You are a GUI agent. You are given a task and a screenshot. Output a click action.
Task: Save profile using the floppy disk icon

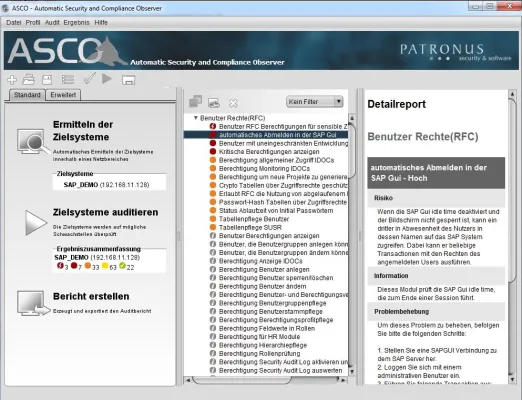(47, 80)
